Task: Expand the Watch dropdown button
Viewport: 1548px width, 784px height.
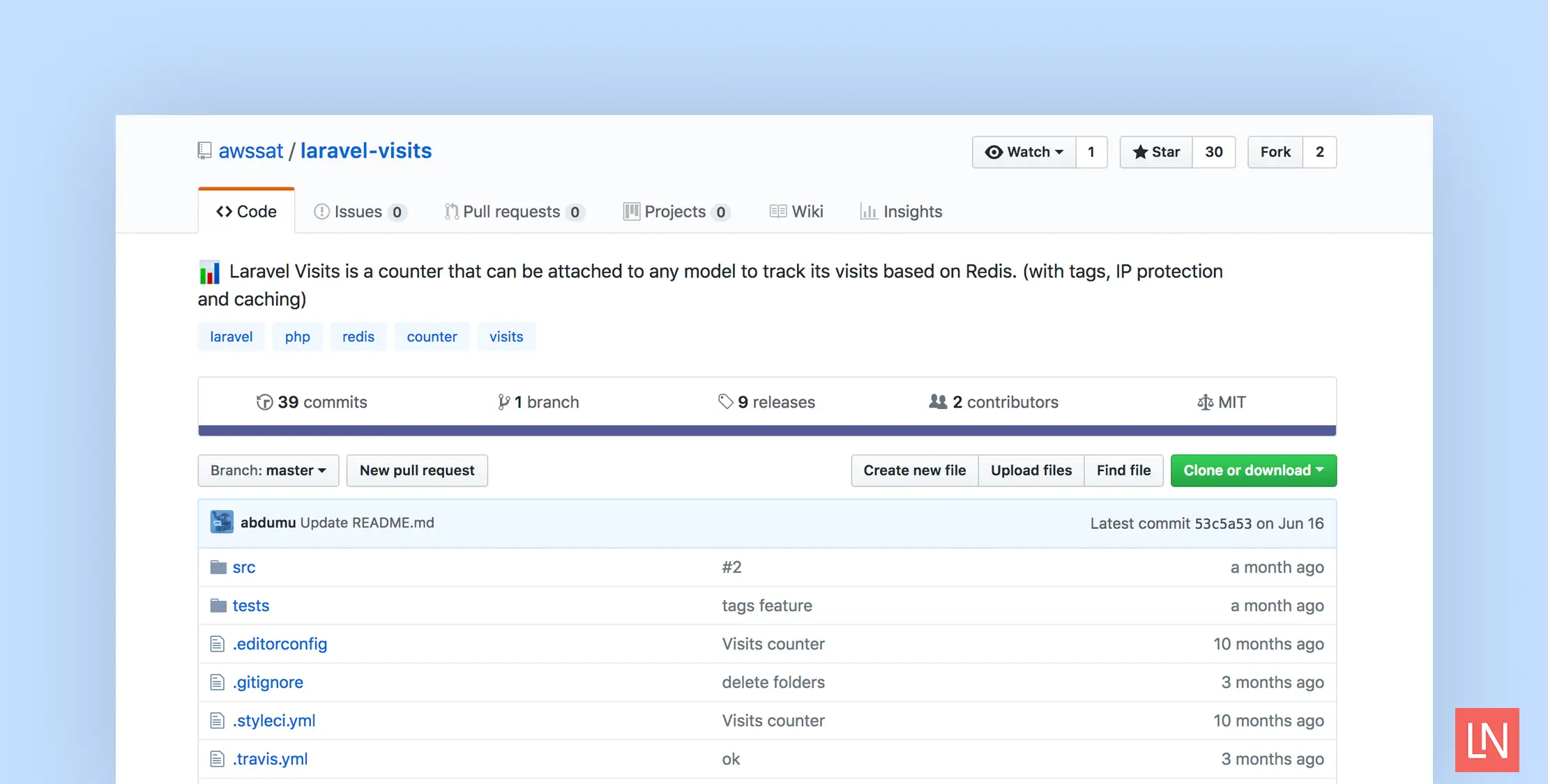Action: point(1024,152)
